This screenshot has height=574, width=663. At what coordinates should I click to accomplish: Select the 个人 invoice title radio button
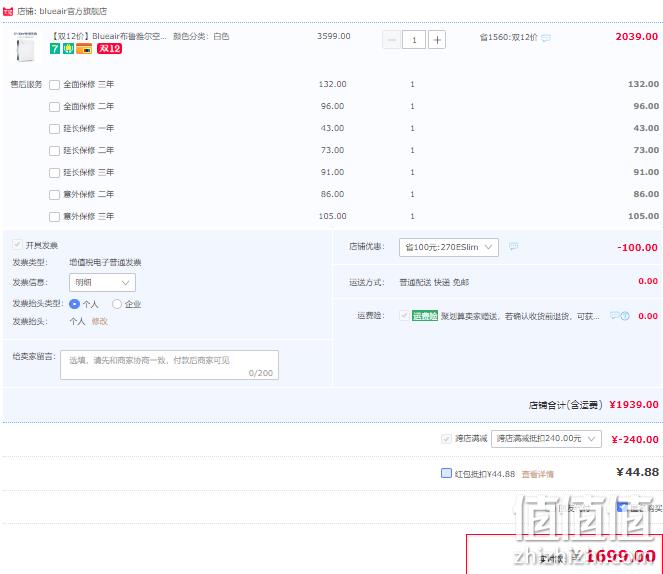point(74,304)
